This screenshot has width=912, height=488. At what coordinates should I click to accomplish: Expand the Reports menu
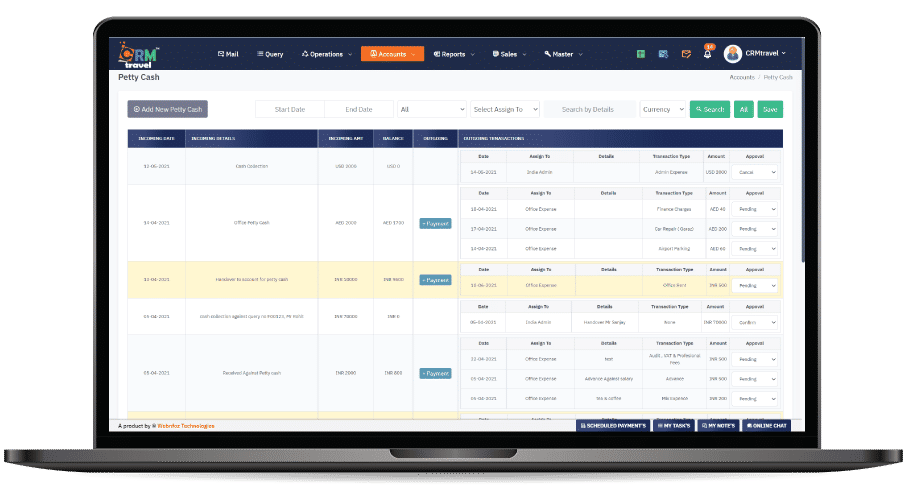click(454, 54)
